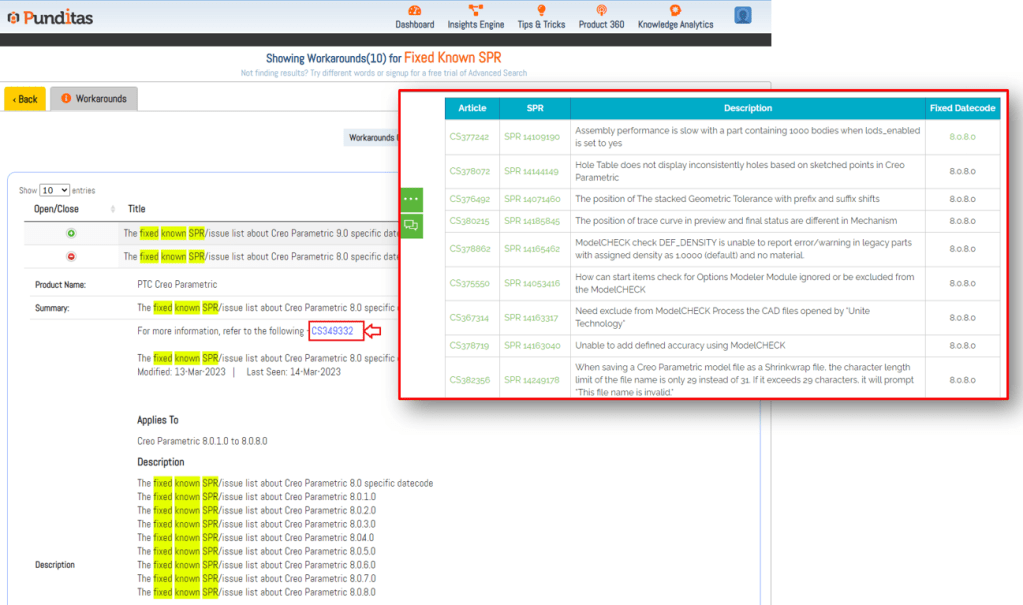Select the Product 360 icon

(601, 11)
